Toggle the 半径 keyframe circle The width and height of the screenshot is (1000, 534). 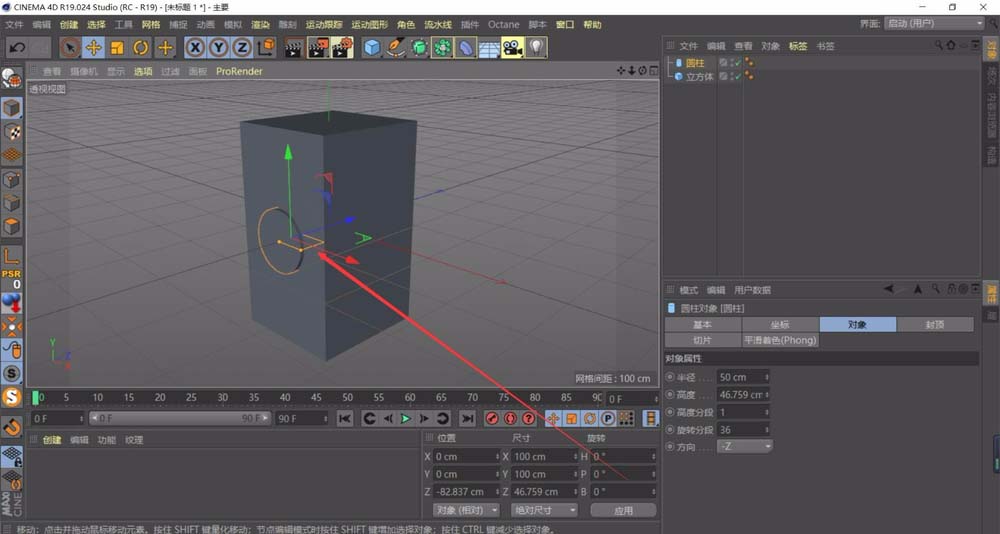(x=670, y=377)
